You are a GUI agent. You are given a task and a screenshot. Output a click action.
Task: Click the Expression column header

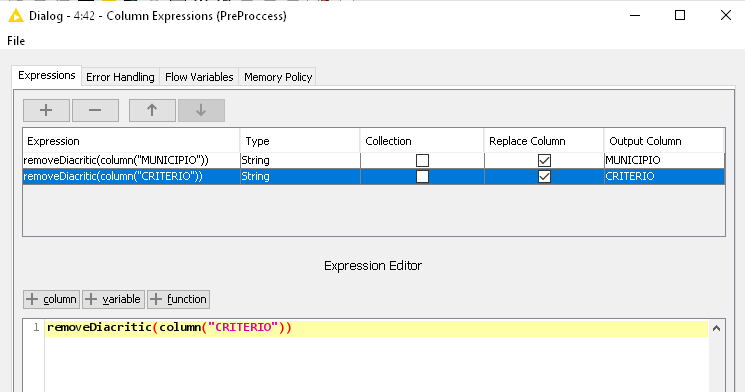131,141
